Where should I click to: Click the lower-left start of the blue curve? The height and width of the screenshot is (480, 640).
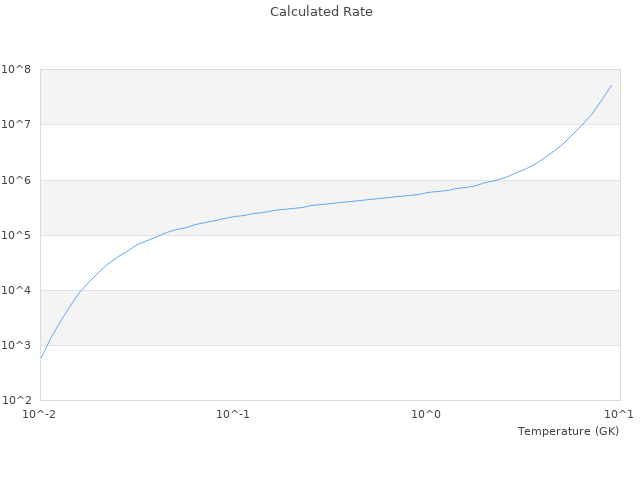(41, 358)
